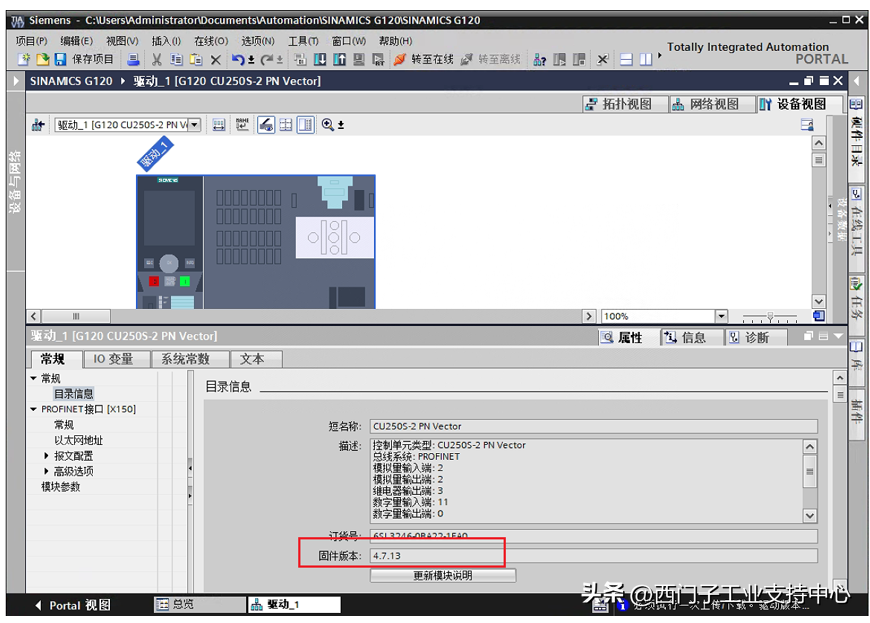
Task: Open the 在线(O) menu
Action: point(210,41)
